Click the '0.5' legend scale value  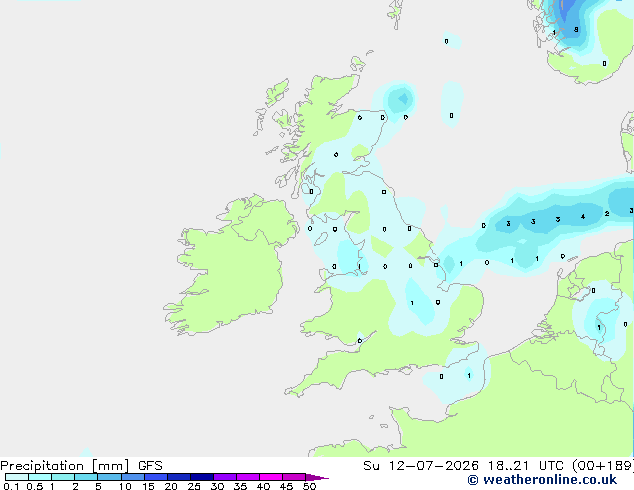35,486
